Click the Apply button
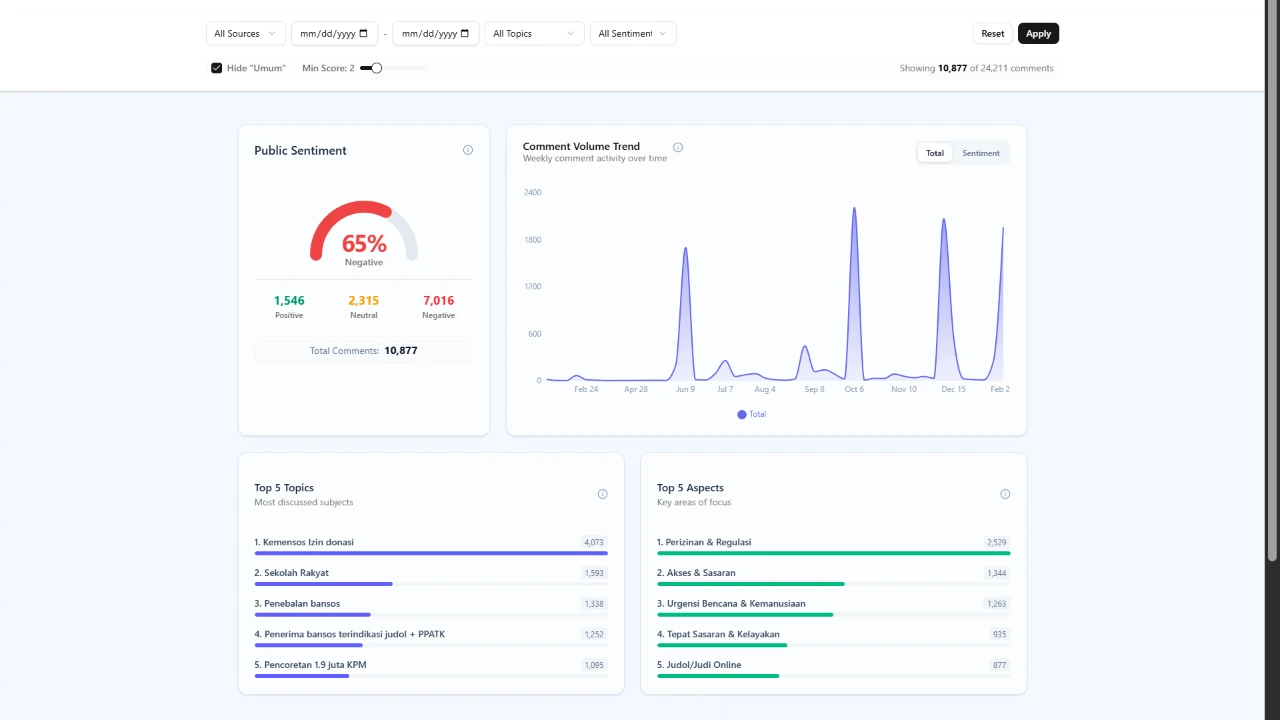1280x720 pixels. [x=1038, y=33]
